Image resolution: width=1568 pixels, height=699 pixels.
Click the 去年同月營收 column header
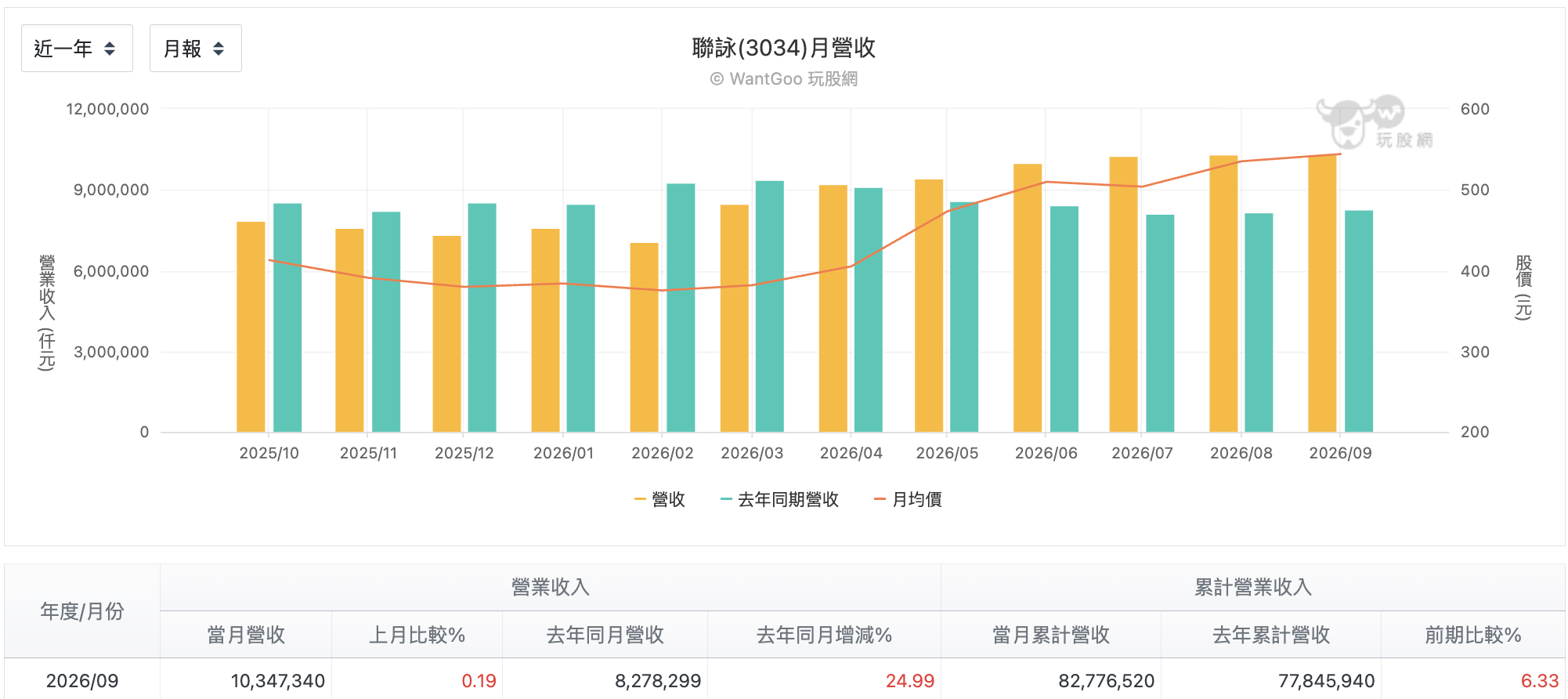tap(605, 635)
